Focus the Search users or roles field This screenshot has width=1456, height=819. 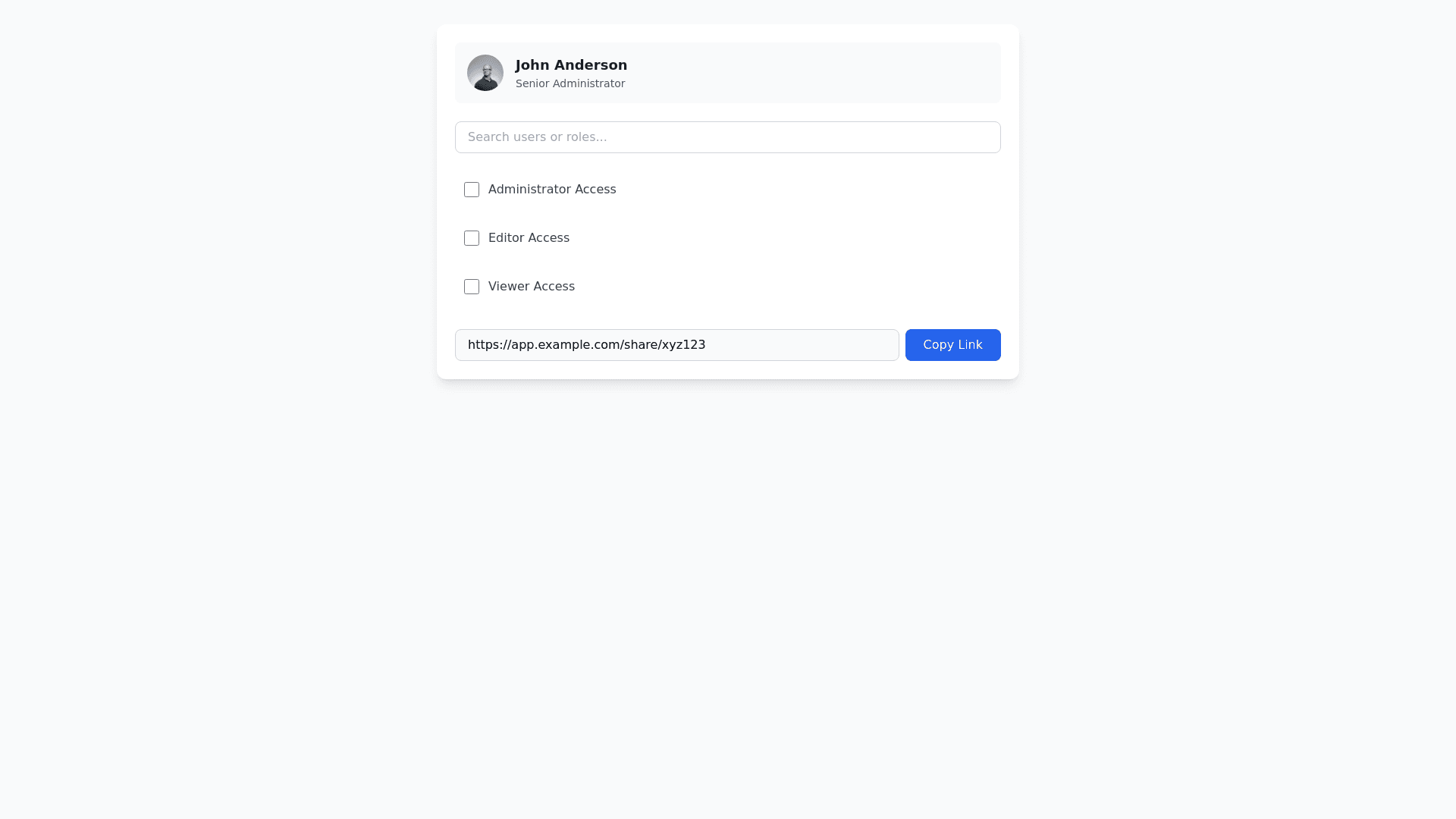pos(728,137)
